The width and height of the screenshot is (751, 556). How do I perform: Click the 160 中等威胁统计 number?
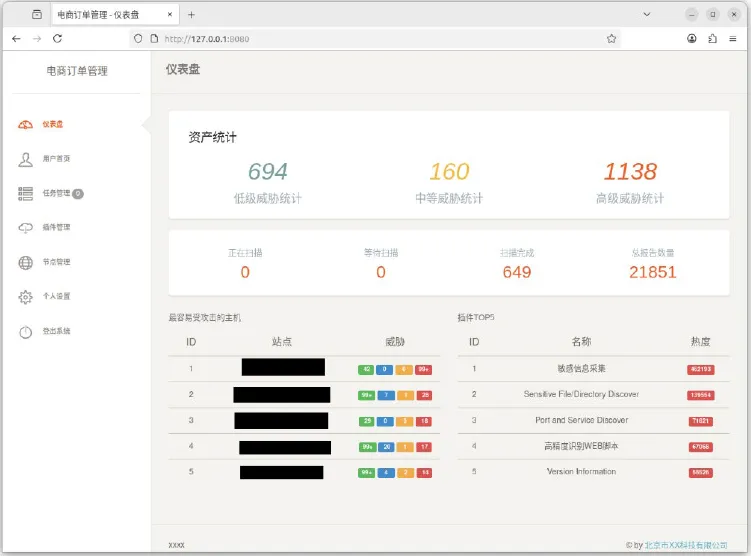[449, 171]
